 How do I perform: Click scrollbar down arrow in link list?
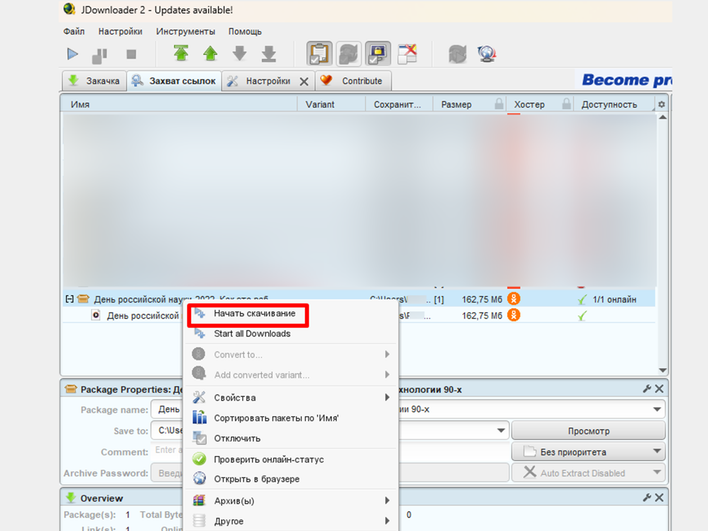(x=662, y=370)
